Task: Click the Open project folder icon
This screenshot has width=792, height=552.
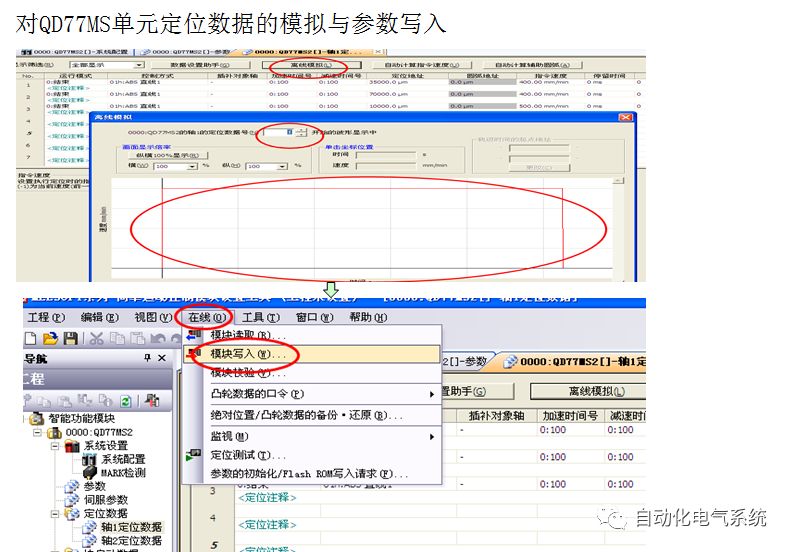Action: [x=49, y=339]
